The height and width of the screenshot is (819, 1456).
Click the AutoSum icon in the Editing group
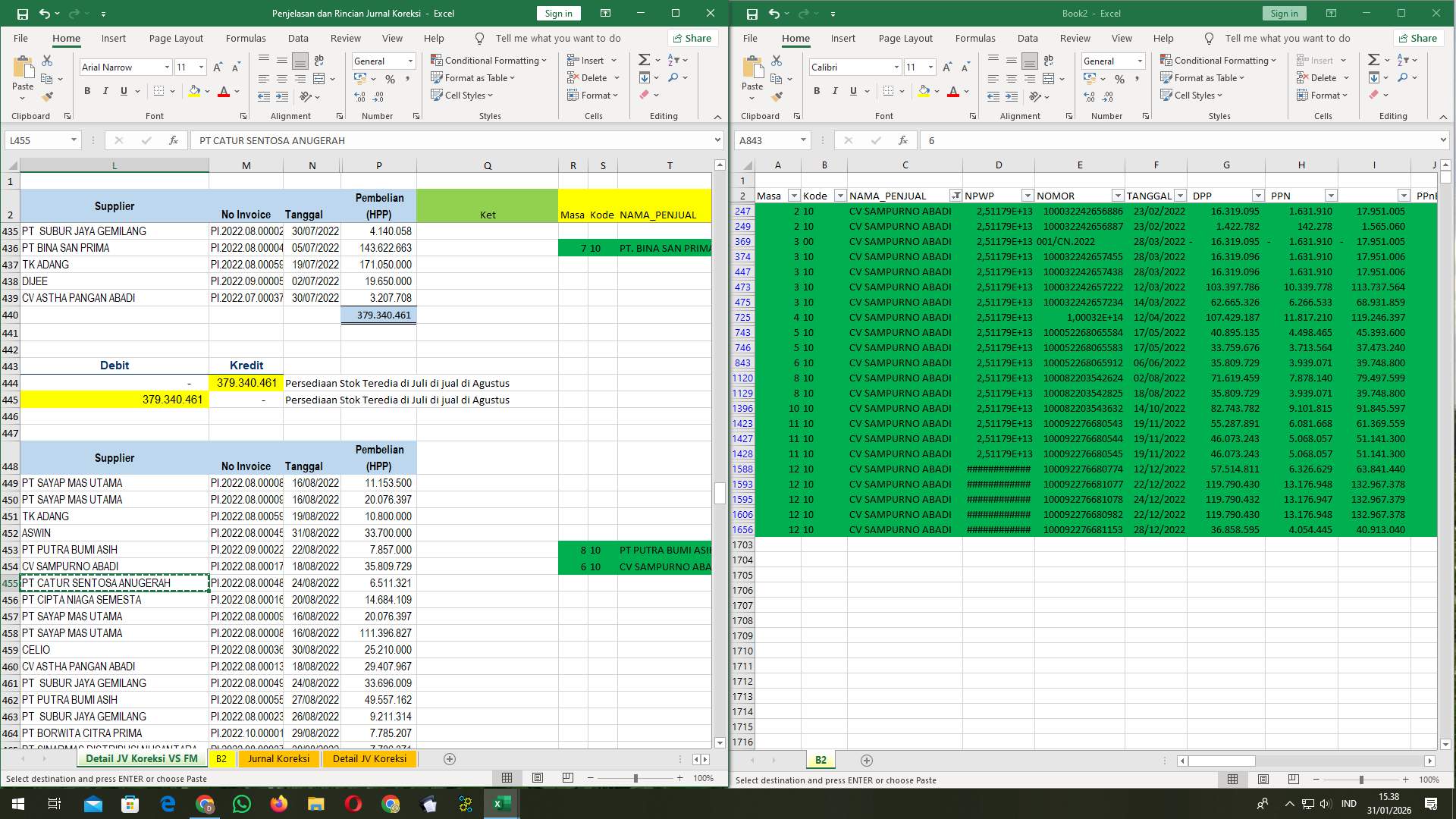click(642, 58)
